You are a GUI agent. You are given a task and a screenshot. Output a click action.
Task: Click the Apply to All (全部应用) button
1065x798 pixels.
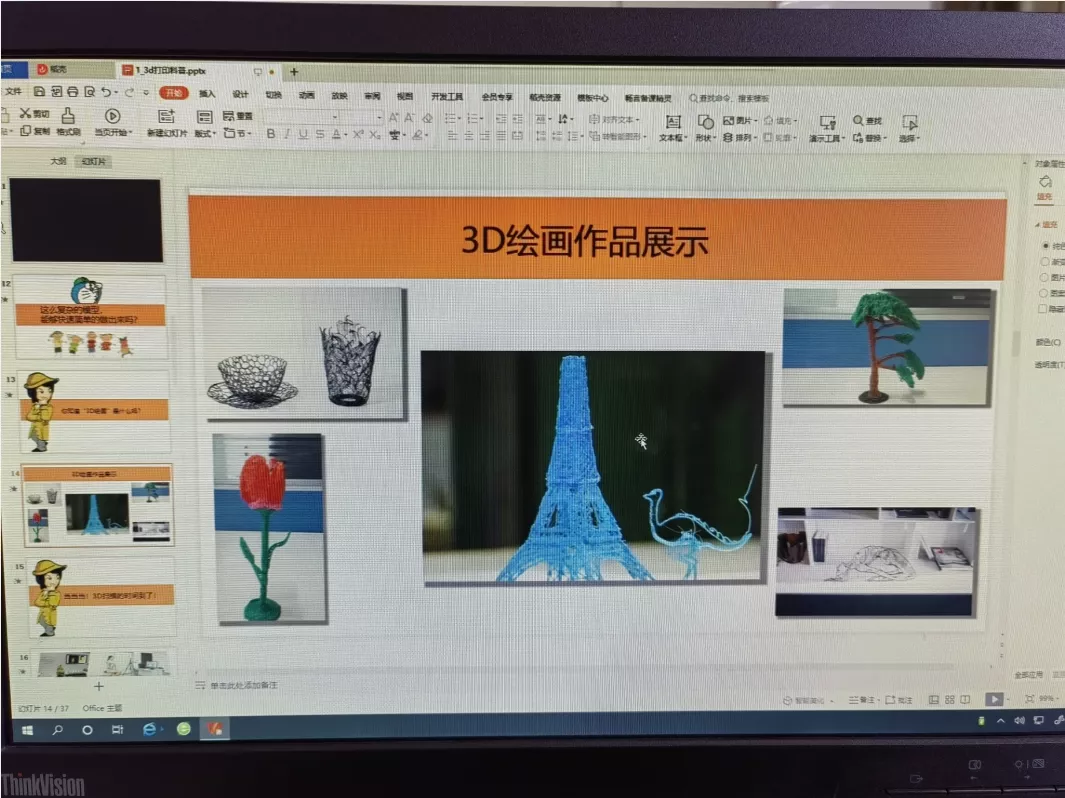[x=1028, y=674]
